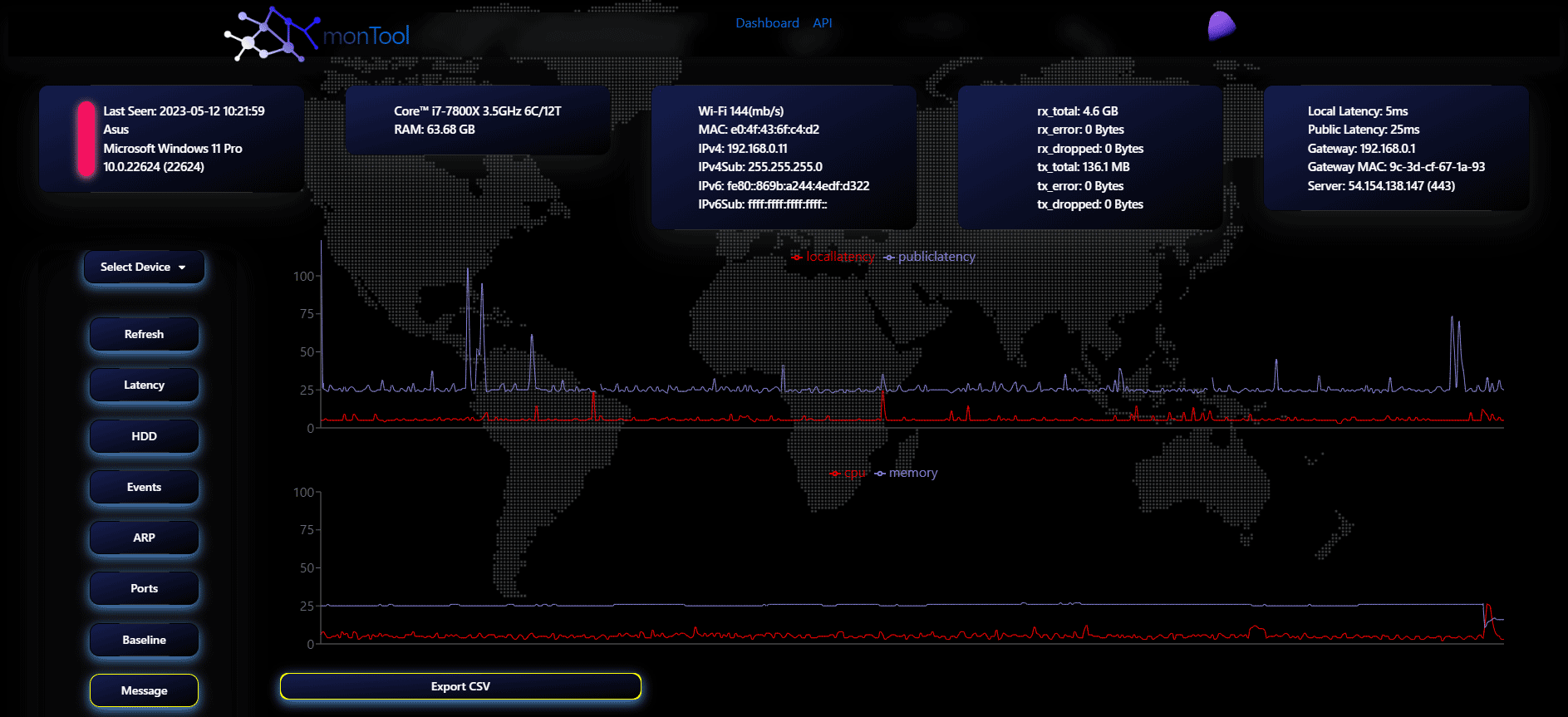Open the HDD section
This screenshot has height=717, width=1568.
(144, 437)
